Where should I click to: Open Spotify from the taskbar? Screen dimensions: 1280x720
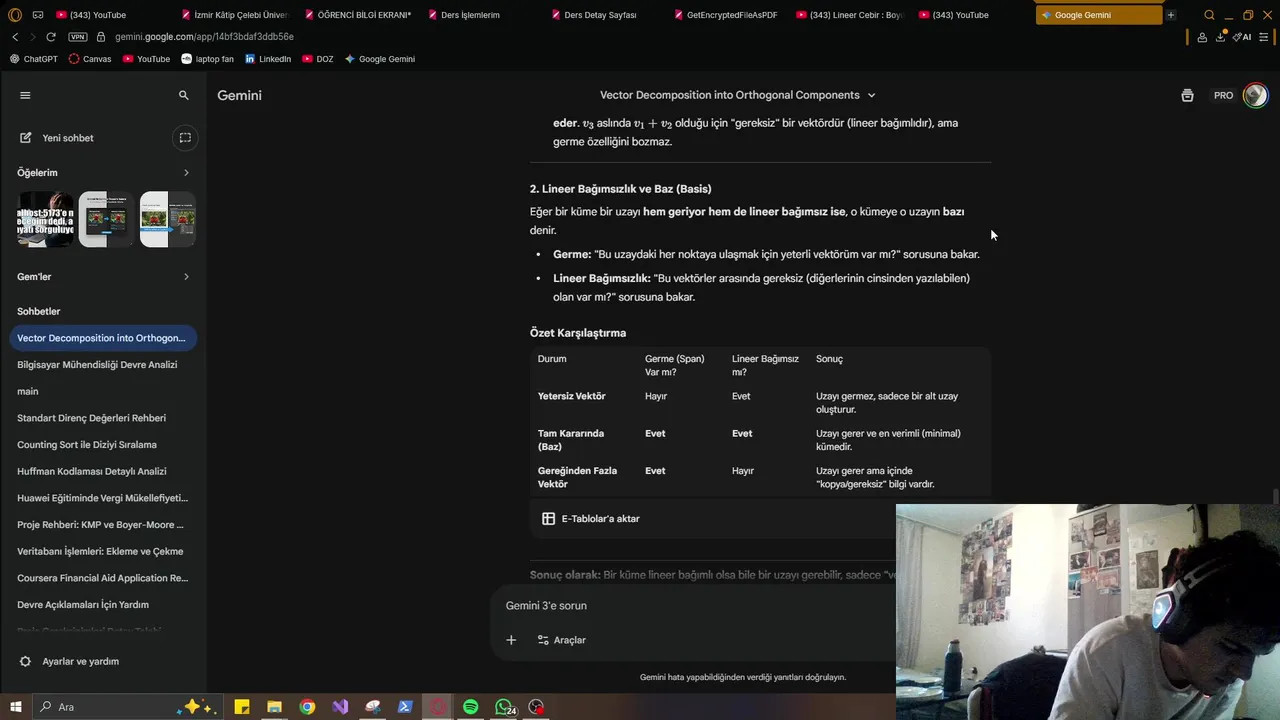470,707
